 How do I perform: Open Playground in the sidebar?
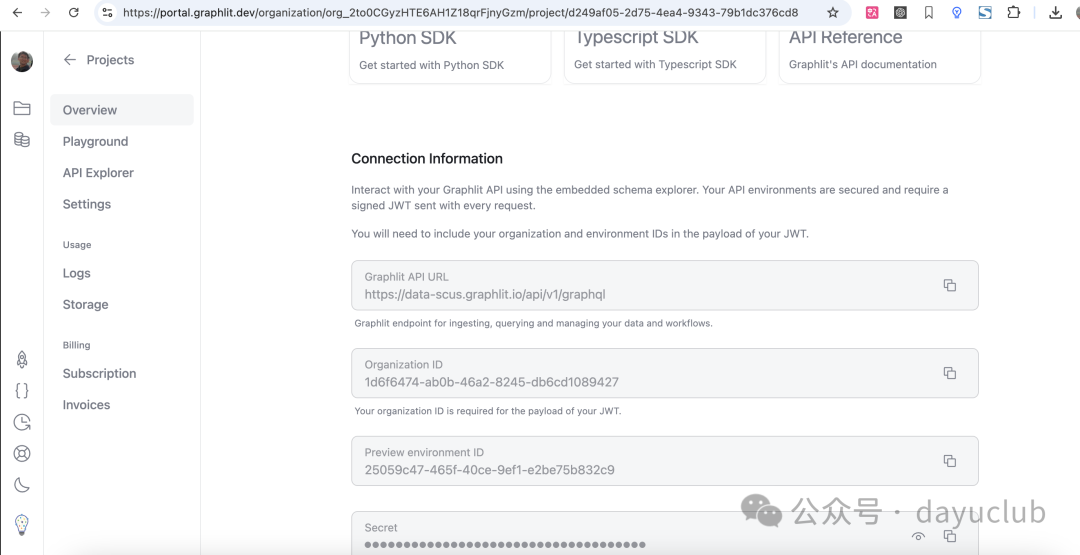point(95,142)
